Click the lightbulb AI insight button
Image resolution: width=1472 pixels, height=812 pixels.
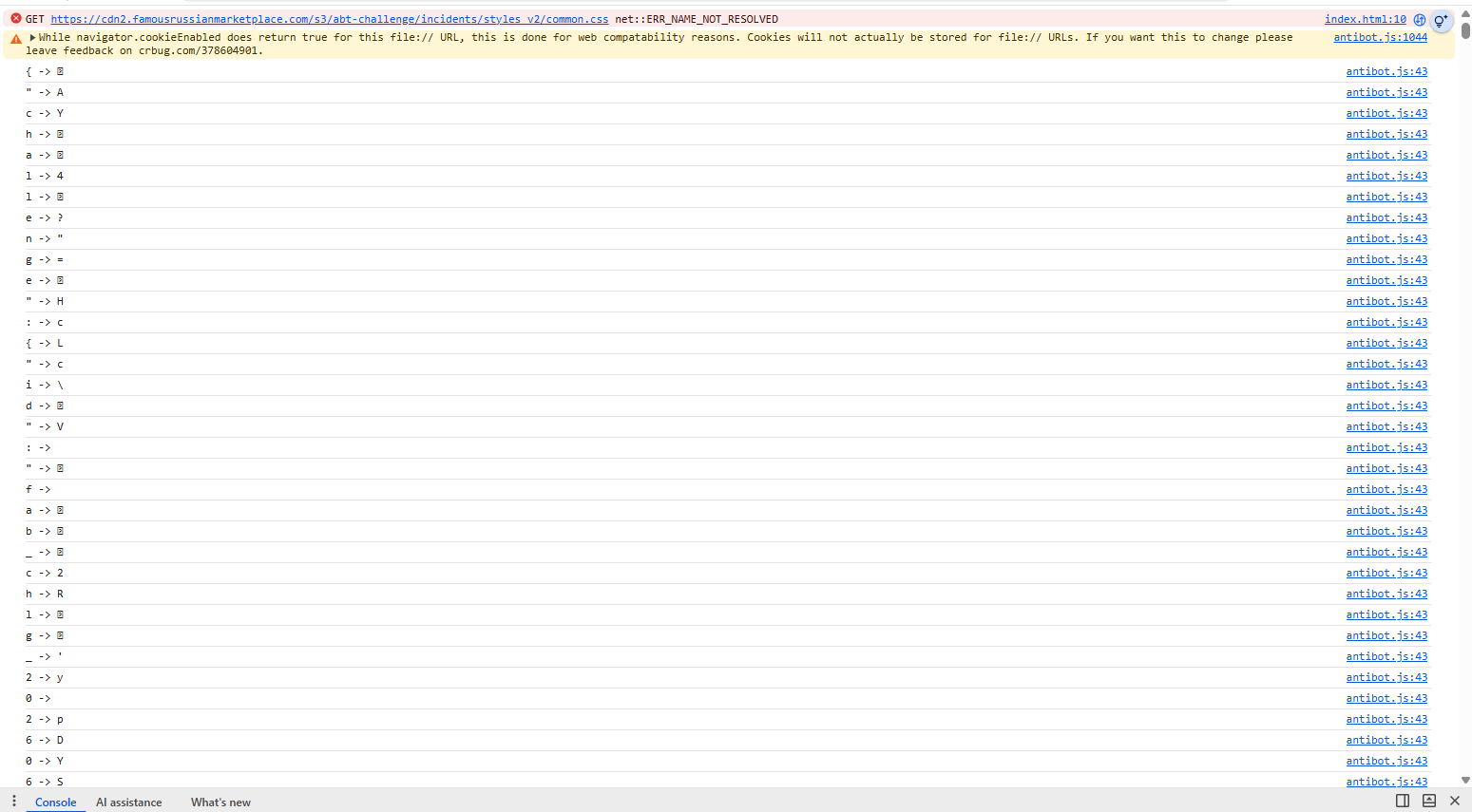tap(1442, 20)
